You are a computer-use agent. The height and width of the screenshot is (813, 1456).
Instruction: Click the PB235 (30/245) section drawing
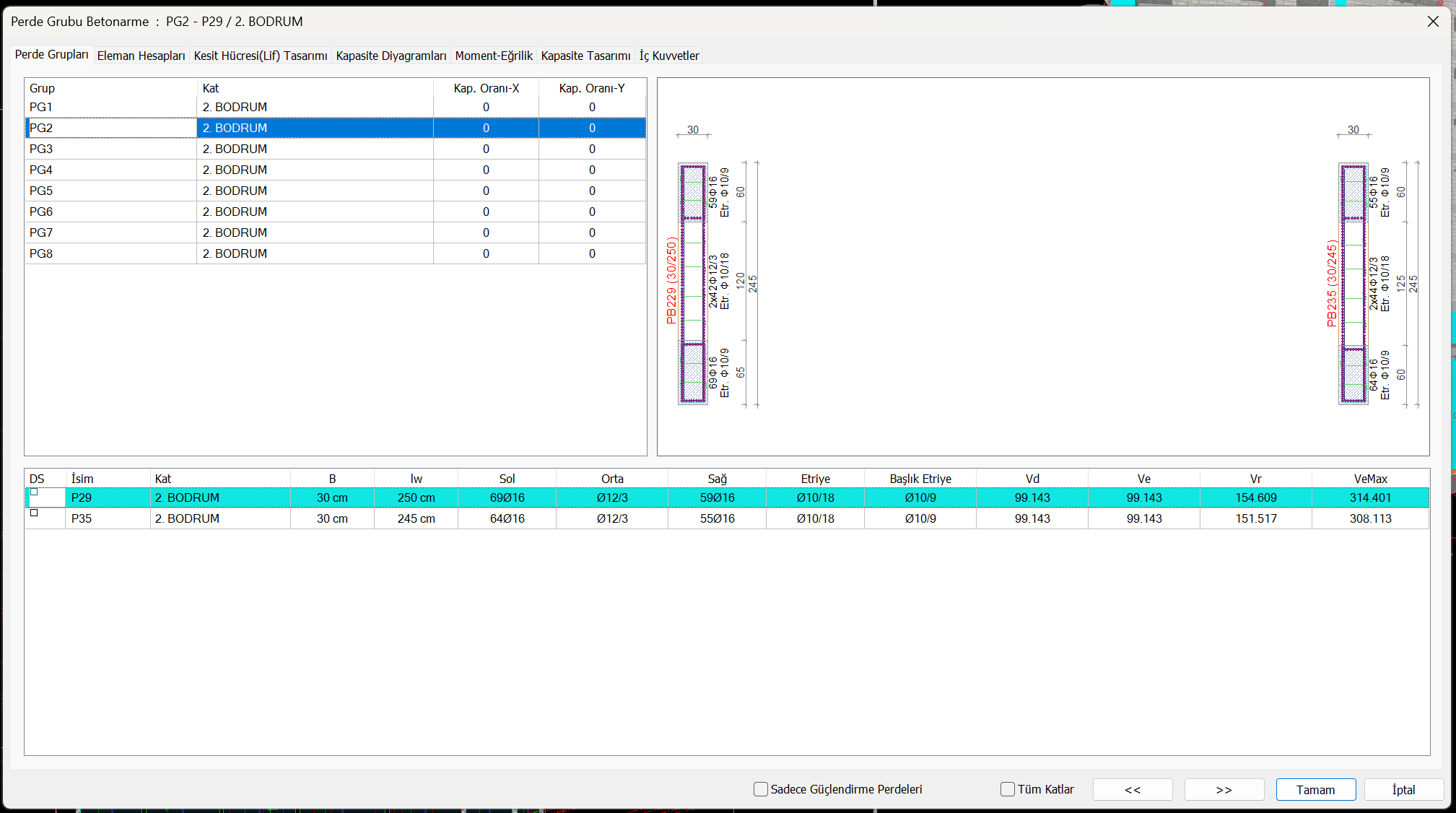click(1353, 283)
